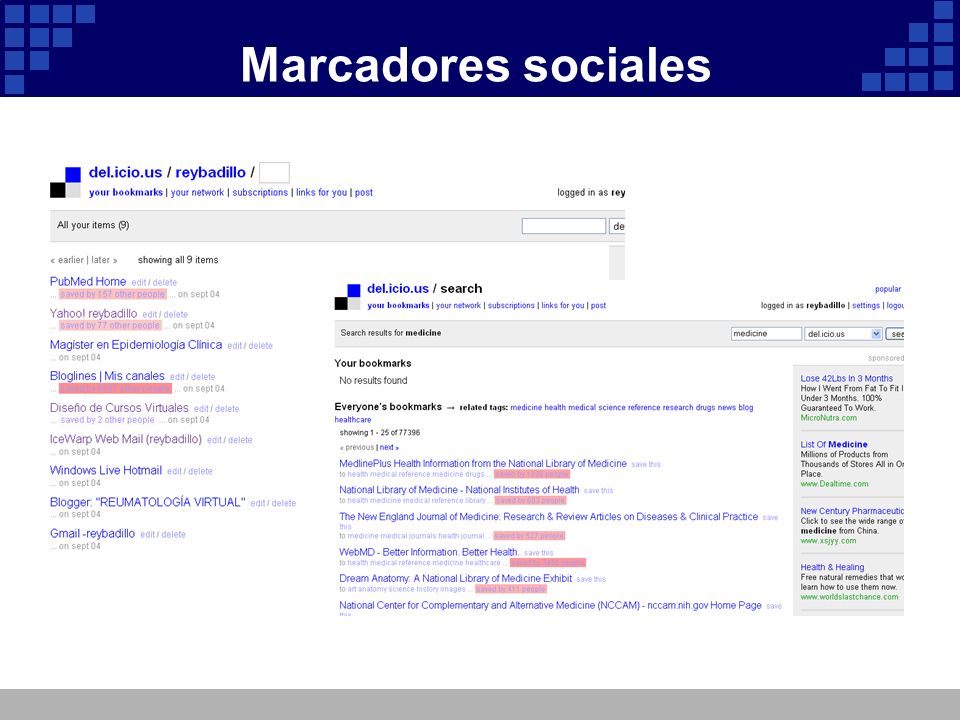Click edit next to Bloglines | Mis canales
The height and width of the screenshot is (720, 960).
pyautogui.click(x=177, y=377)
